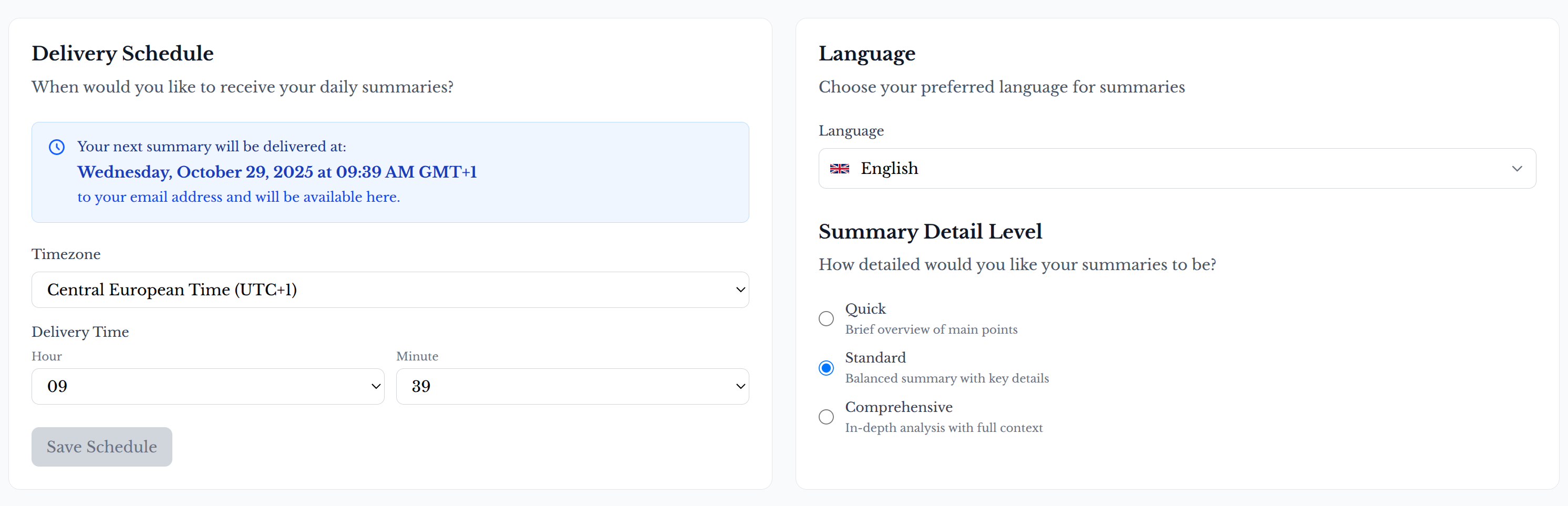Open the Timezone selection dropdown
Image resolution: width=1568 pixels, height=506 pixels.
390,290
